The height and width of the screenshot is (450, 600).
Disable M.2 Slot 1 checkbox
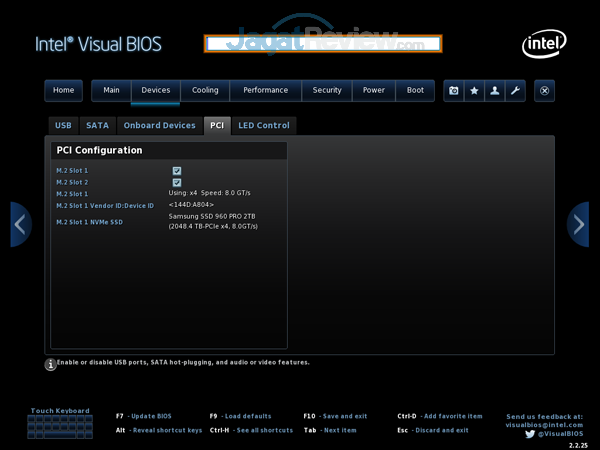(177, 171)
